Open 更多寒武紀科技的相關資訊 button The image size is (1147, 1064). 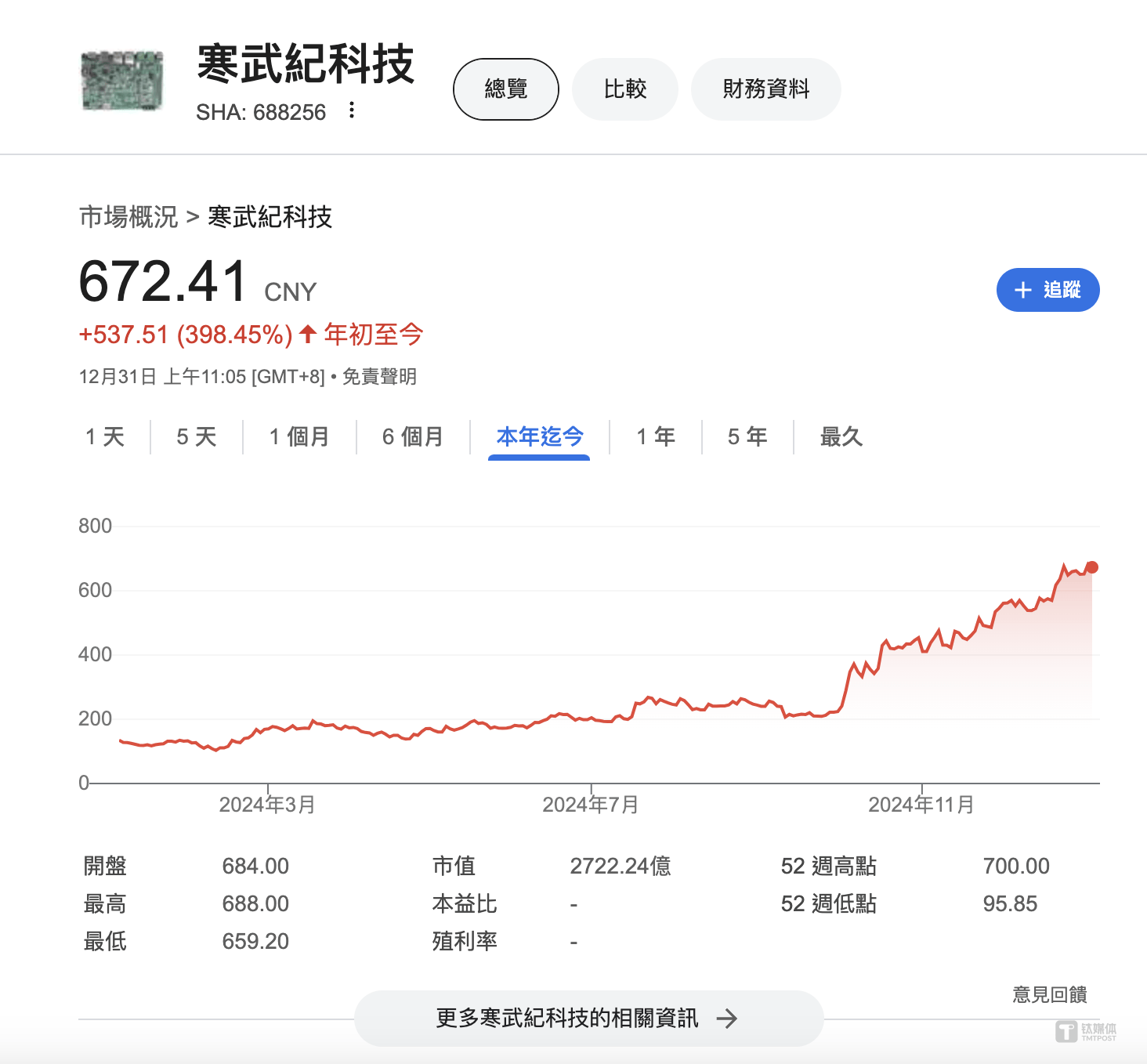[x=588, y=1018]
